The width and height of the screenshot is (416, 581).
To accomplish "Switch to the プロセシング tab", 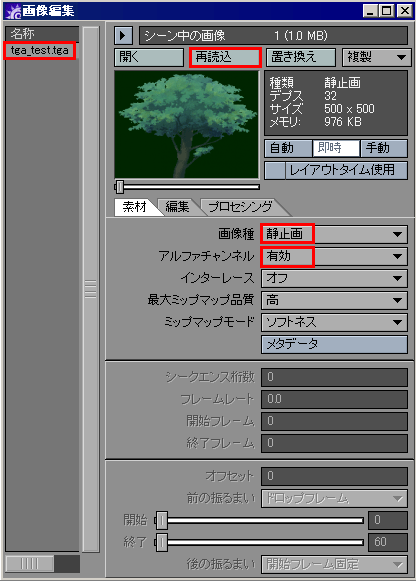I will point(241,207).
